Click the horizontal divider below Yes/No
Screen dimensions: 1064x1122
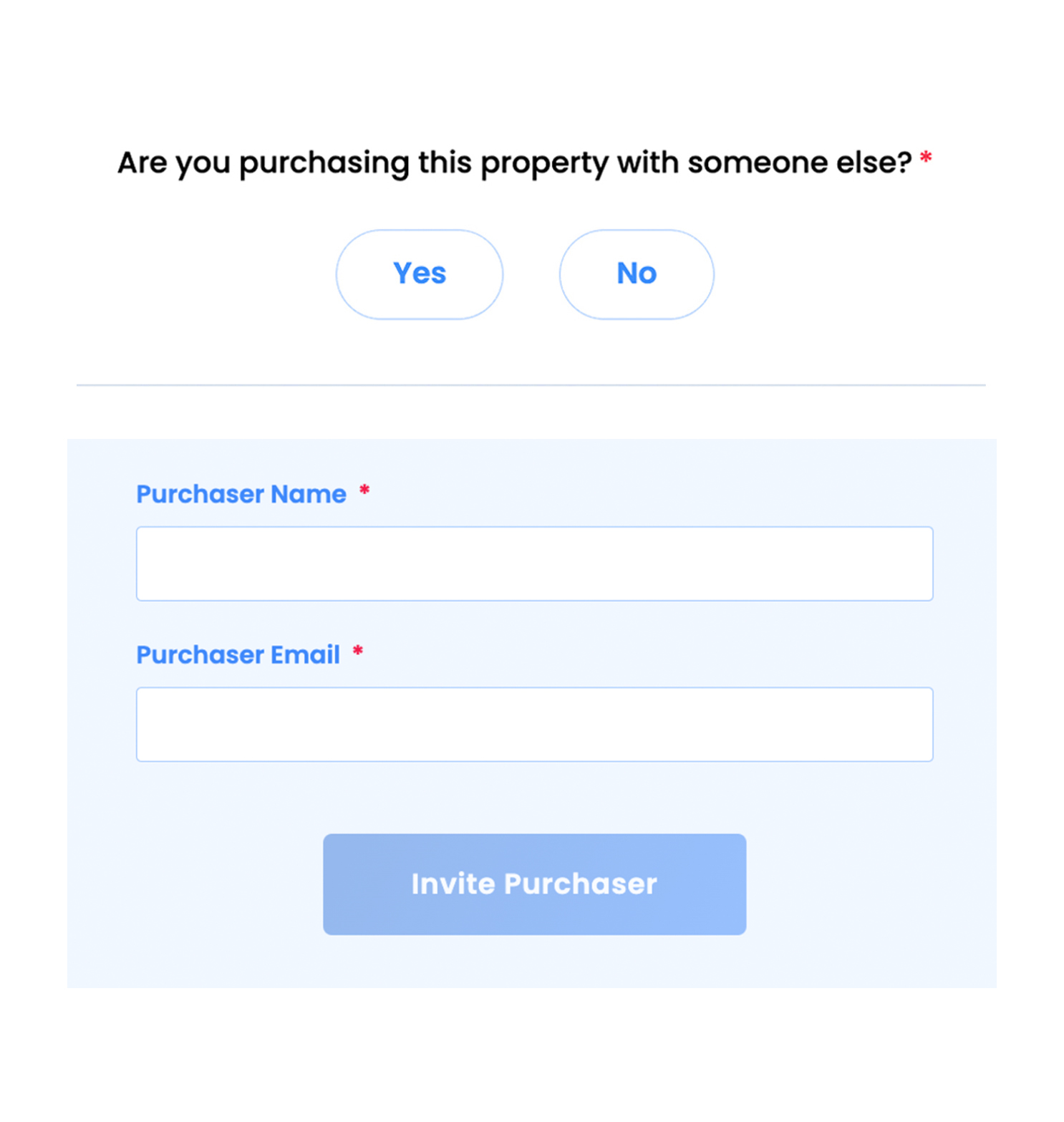pos(531,385)
